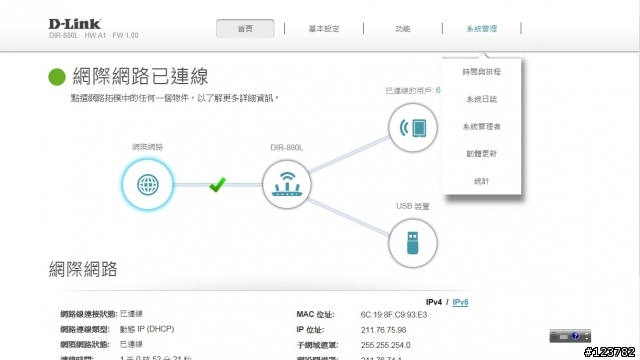Select the DIR-880L router icon
The width and height of the screenshot is (640, 360).
287,184
